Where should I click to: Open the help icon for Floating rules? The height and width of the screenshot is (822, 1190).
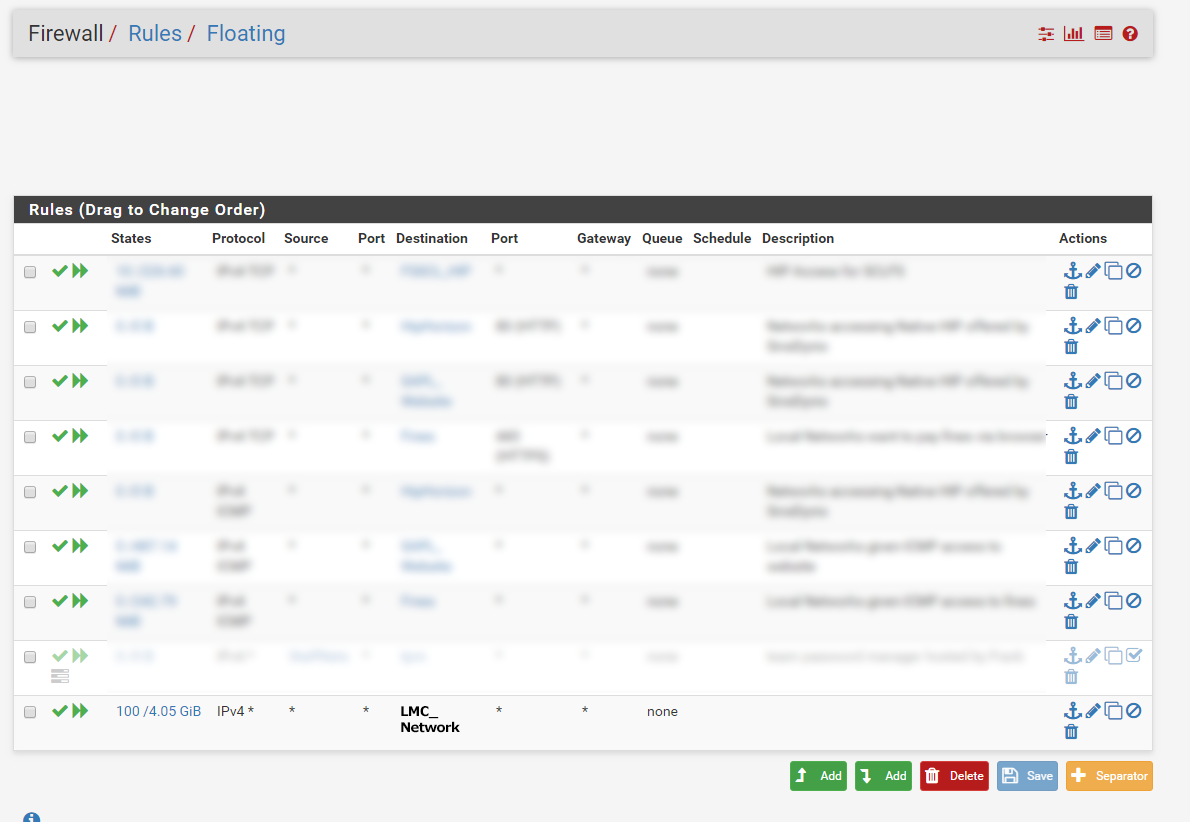click(x=1130, y=33)
